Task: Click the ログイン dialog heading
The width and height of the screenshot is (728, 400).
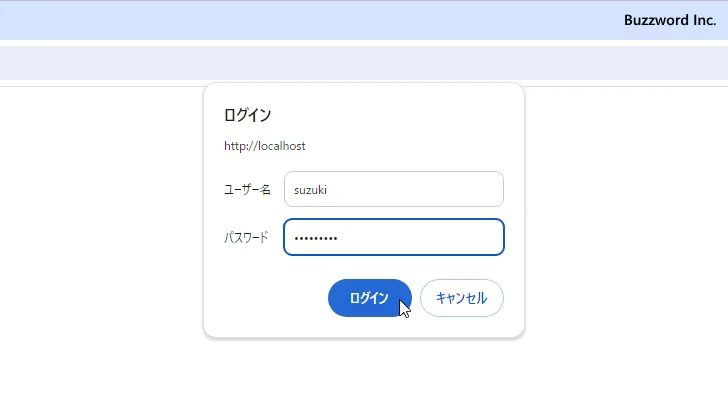Action: pyautogui.click(x=247, y=115)
